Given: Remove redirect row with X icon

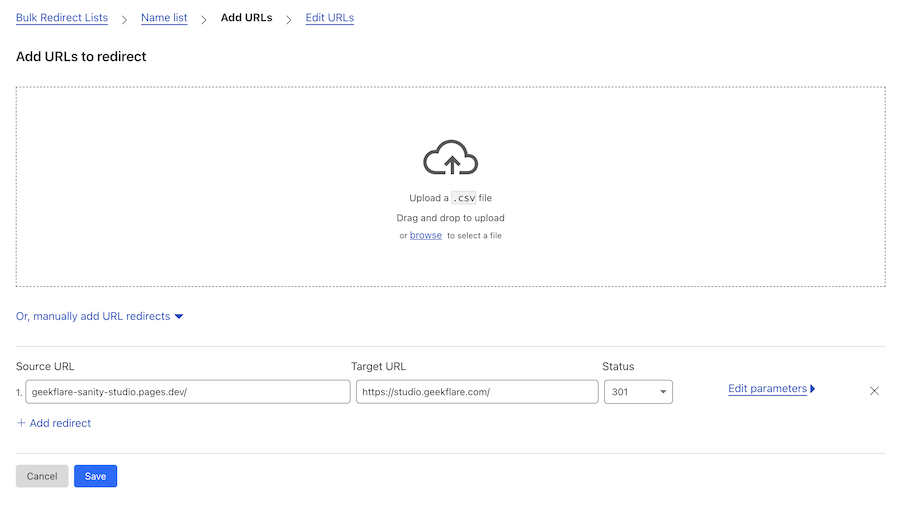Looking at the screenshot, I should (874, 391).
